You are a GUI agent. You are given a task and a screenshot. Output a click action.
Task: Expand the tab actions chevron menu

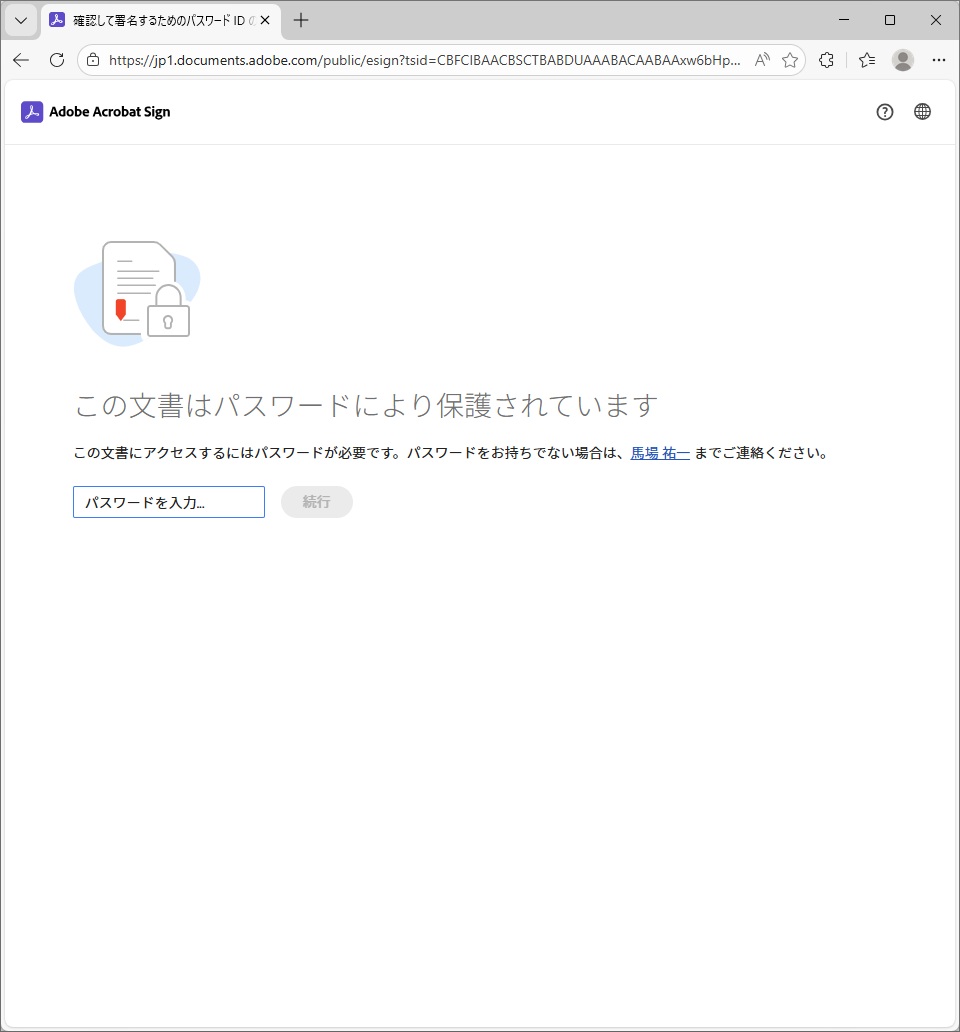(x=21, y=20)
